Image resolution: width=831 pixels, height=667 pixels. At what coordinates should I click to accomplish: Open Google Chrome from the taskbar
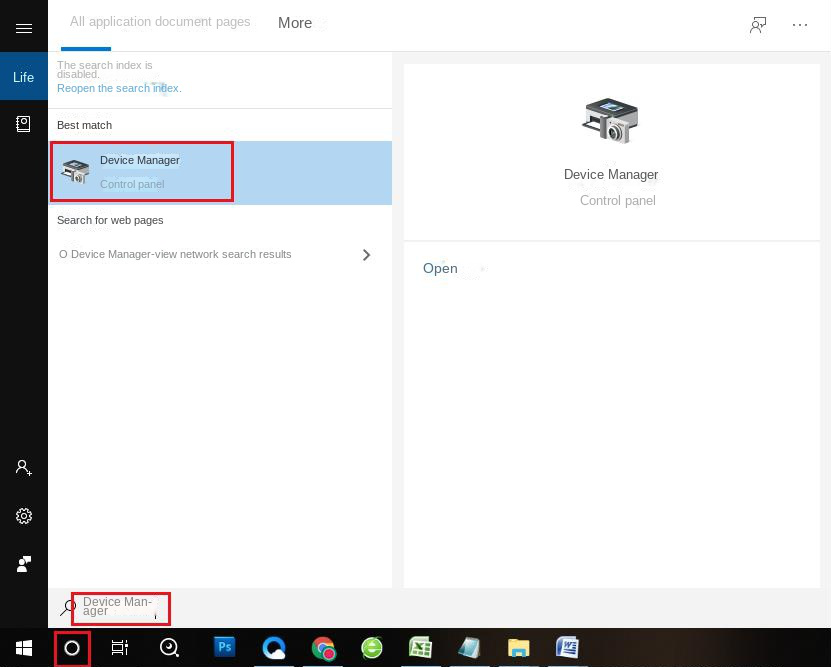pyautogui.click(x=323, y=648)
